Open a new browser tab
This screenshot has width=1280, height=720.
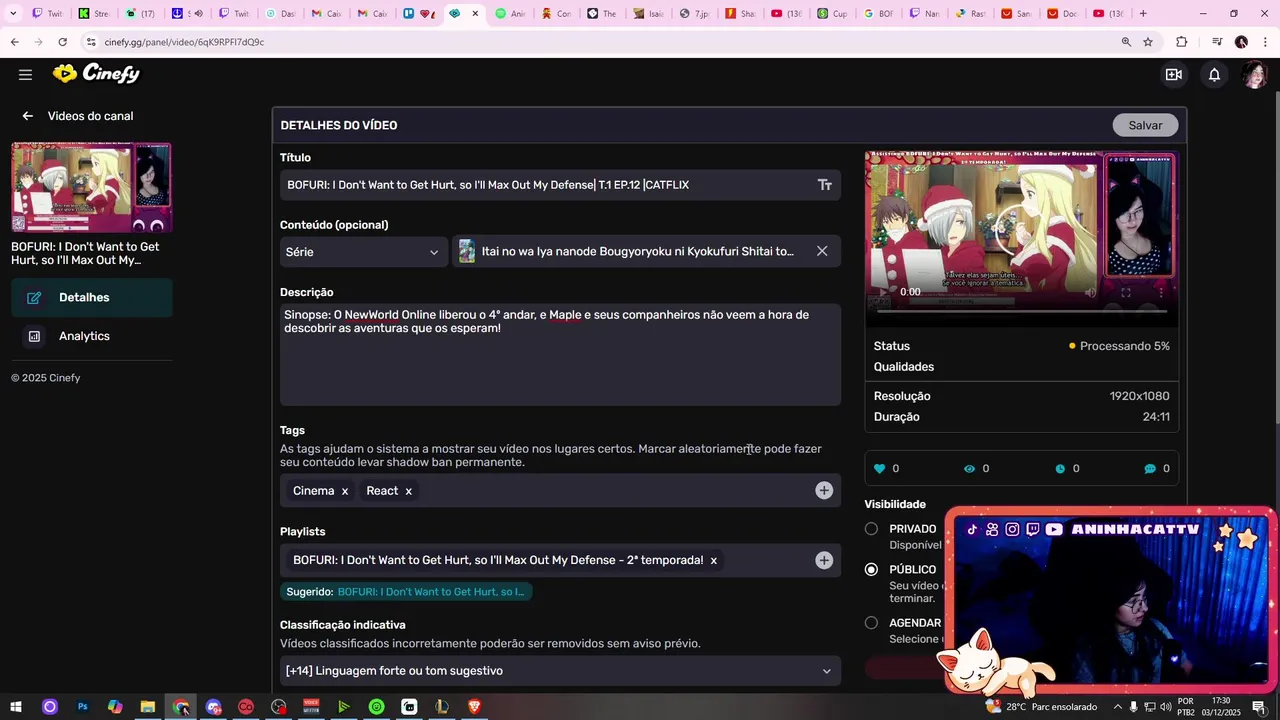tap(1143, 13)
